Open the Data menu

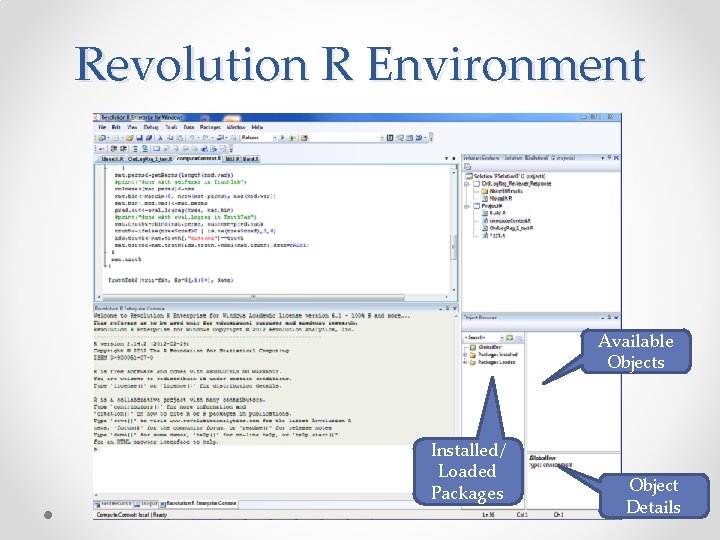[189, 127]
